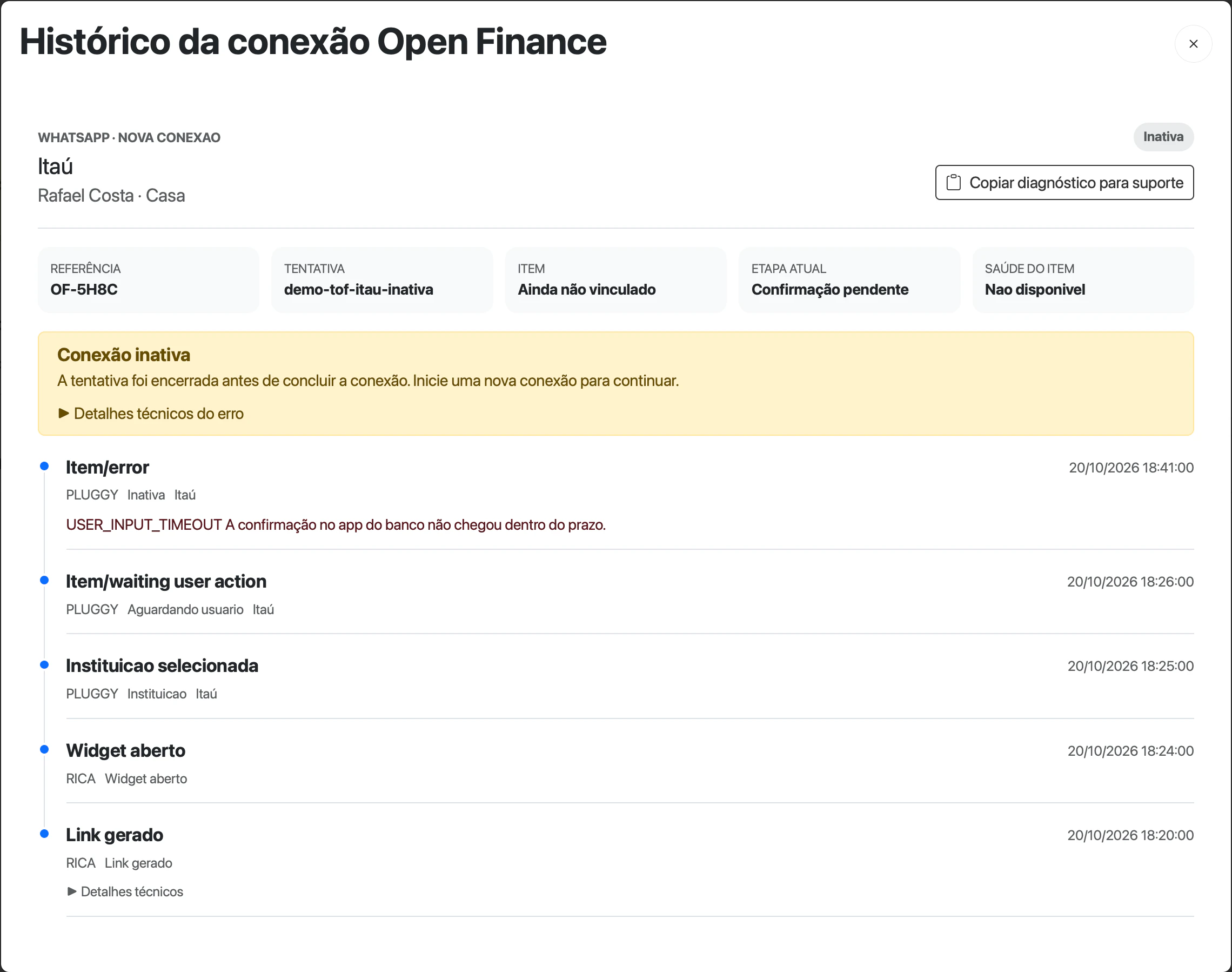Click timestamp 20/10/2026 18:24:00

click(1130, 751)
